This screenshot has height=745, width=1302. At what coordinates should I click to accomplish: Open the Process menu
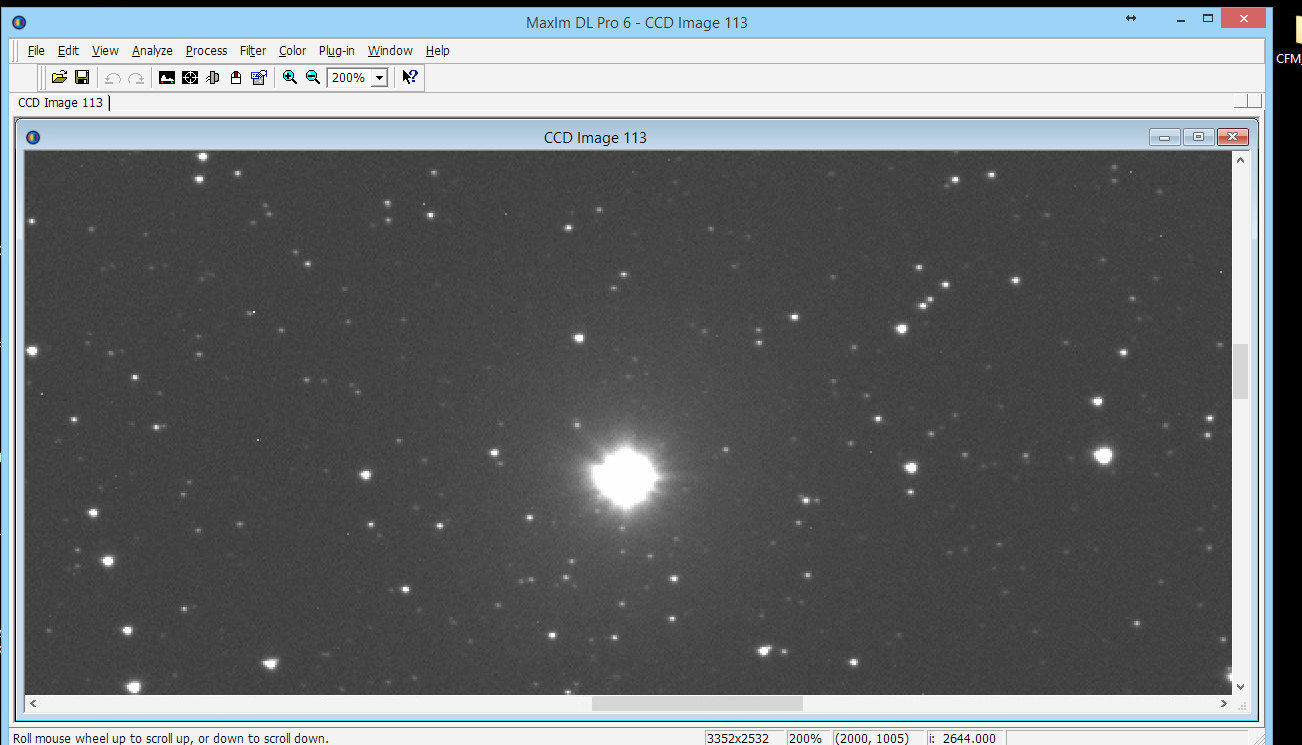206,51
